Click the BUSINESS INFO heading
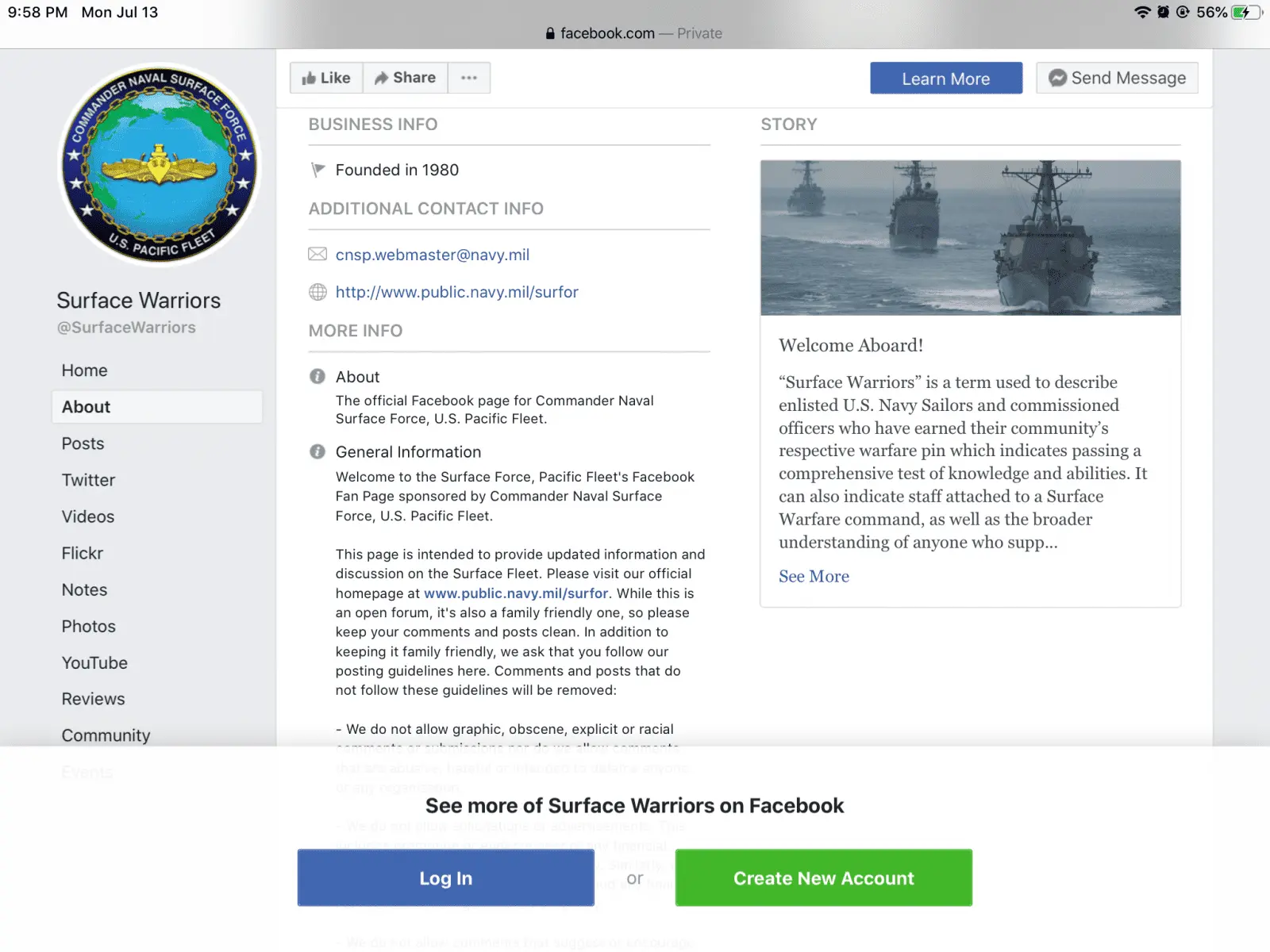Image resolution: width=1270 pixels, height=952 pixels. point(373,125)
